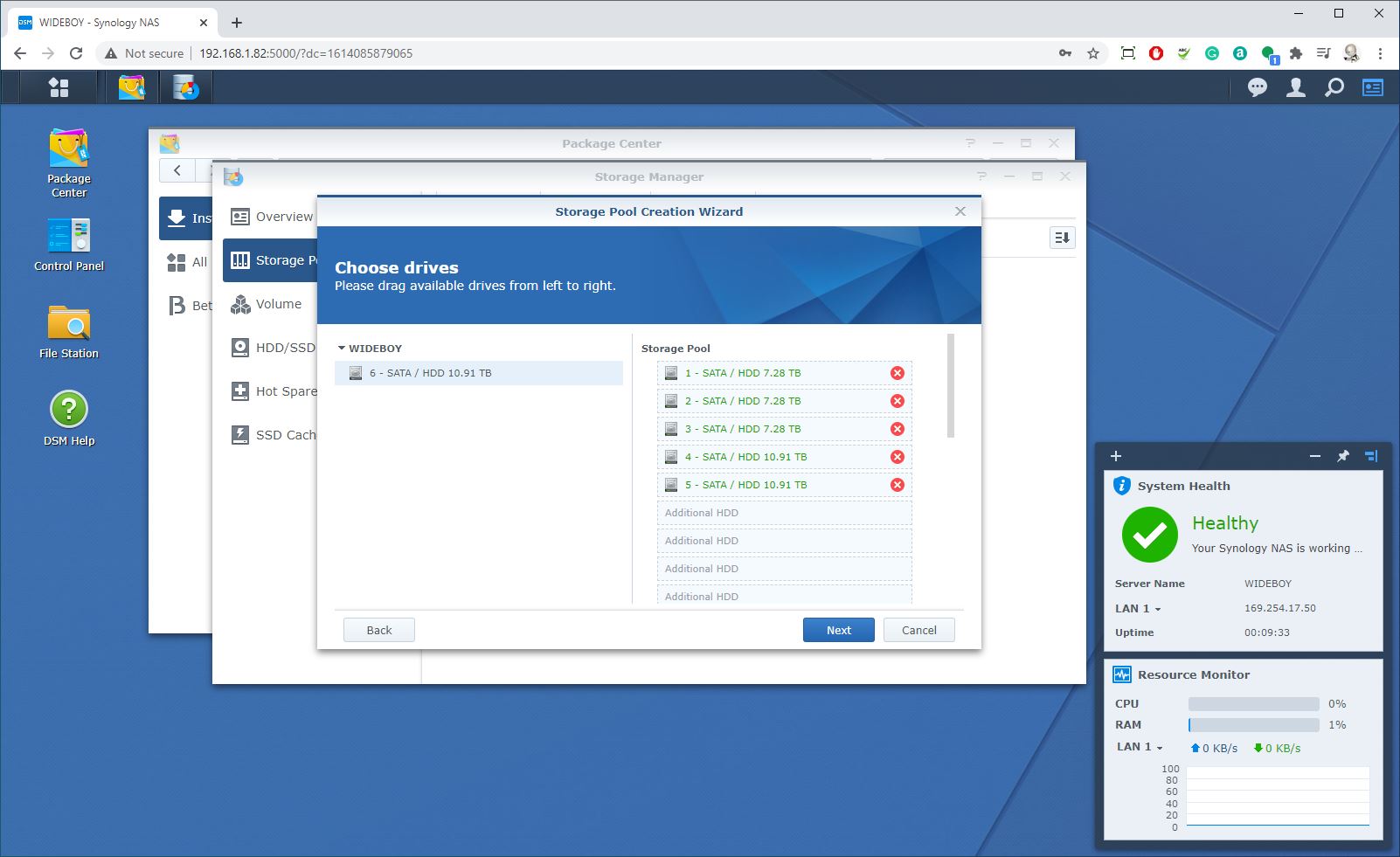The height and width of the screenshot is (857, 1400).
Task: Remove drive 3 from Storage Pool
Action: pos(898,429)
